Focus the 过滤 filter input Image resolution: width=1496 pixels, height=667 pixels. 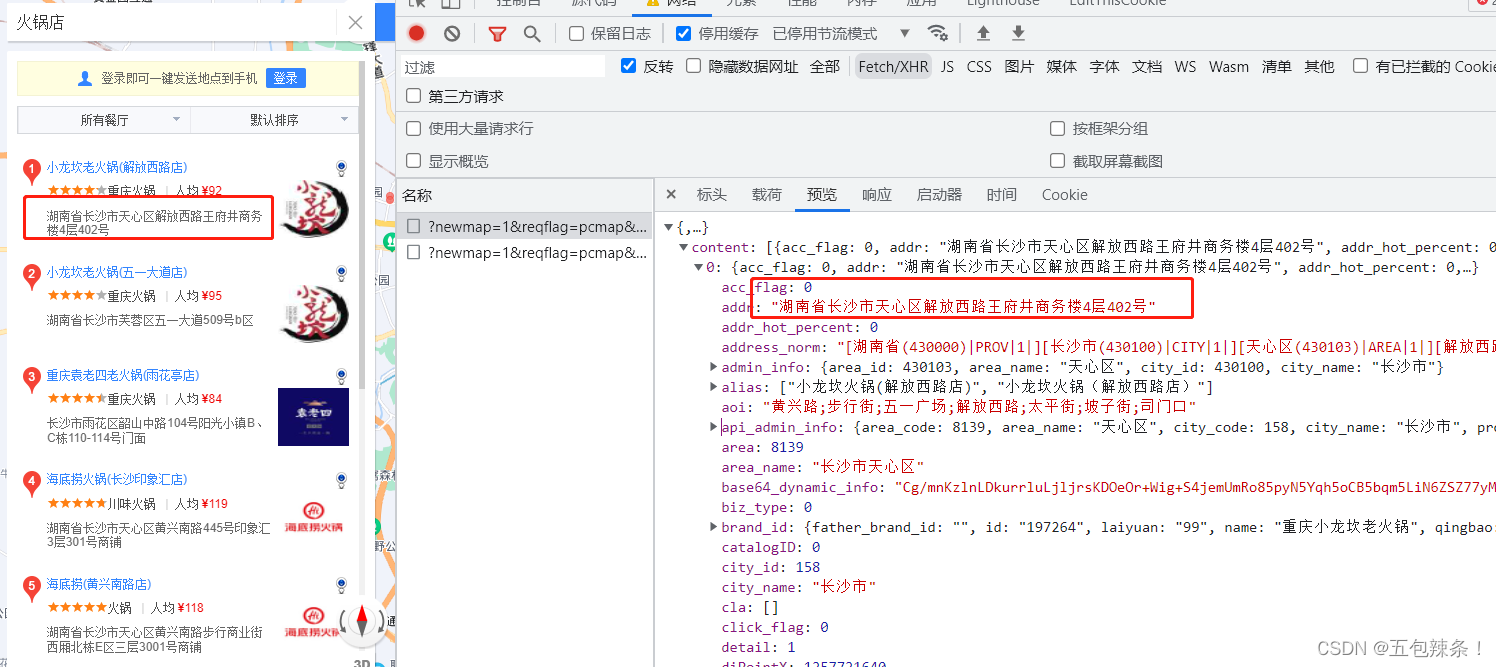point(503,67)
